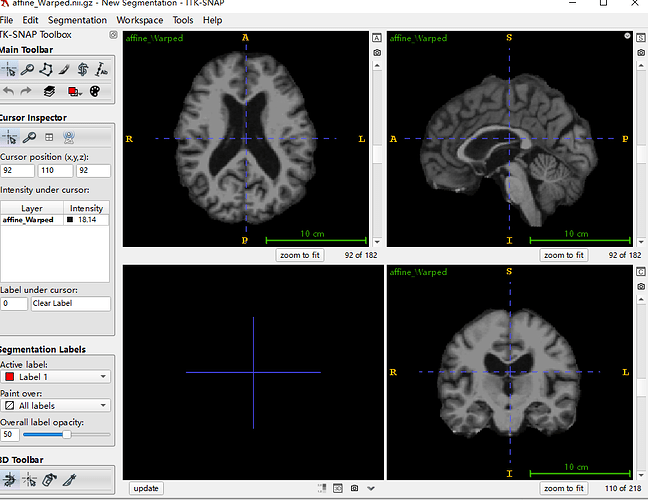Open the Paint over dropdown
The width and height of the screenshot is (648, 500).
(56, 405)
